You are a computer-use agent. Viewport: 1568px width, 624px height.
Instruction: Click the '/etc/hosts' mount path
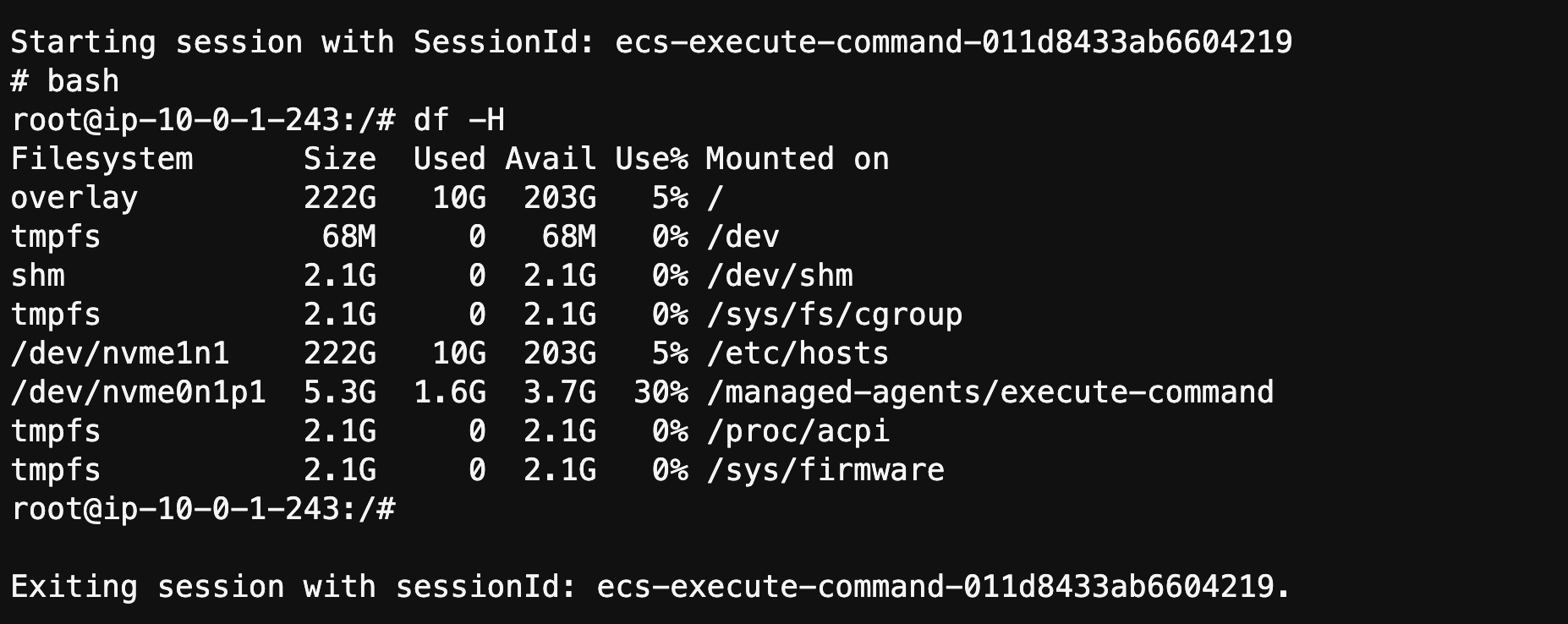pos(798,353)
